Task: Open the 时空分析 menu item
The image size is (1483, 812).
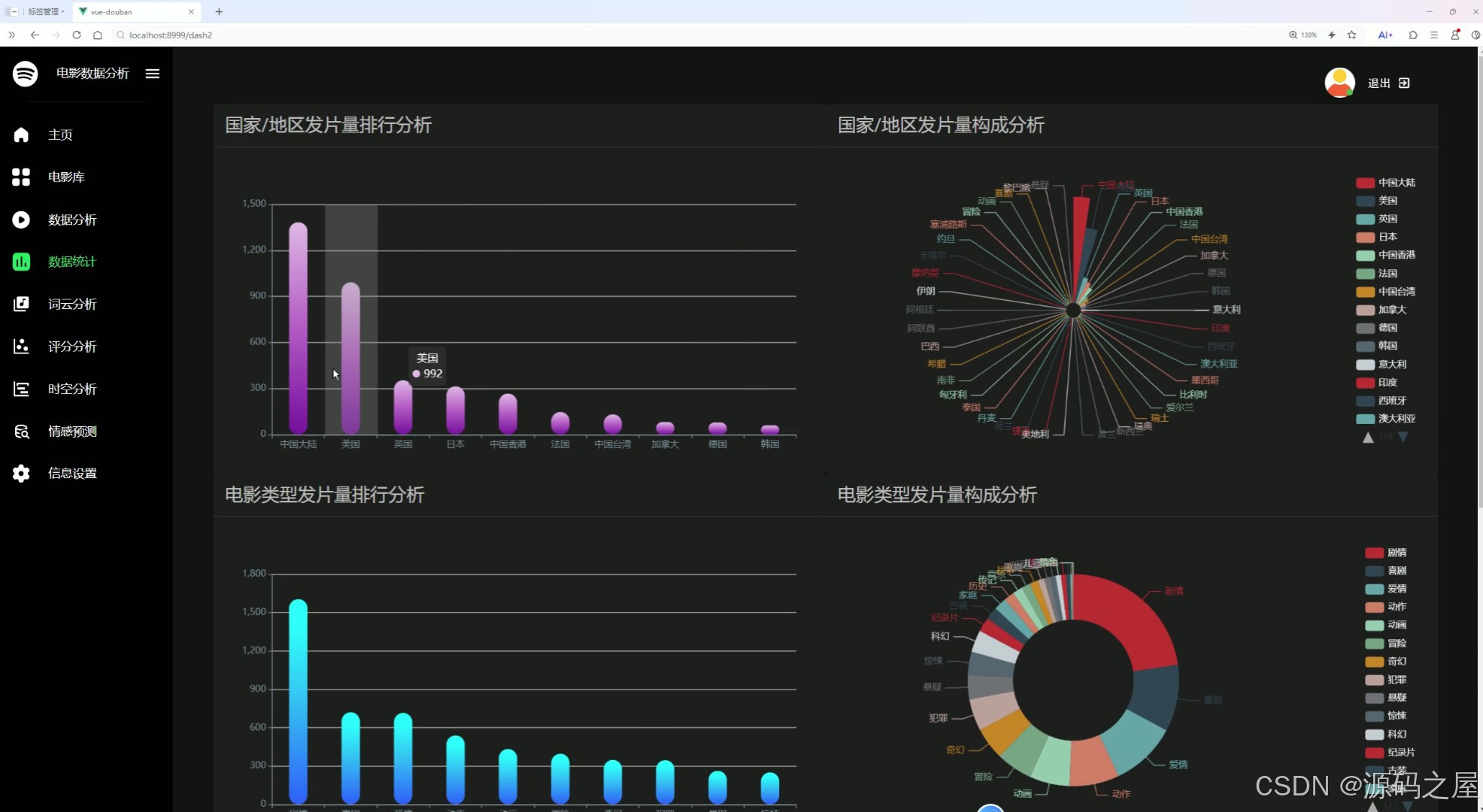Action: [x=72, y=389]
